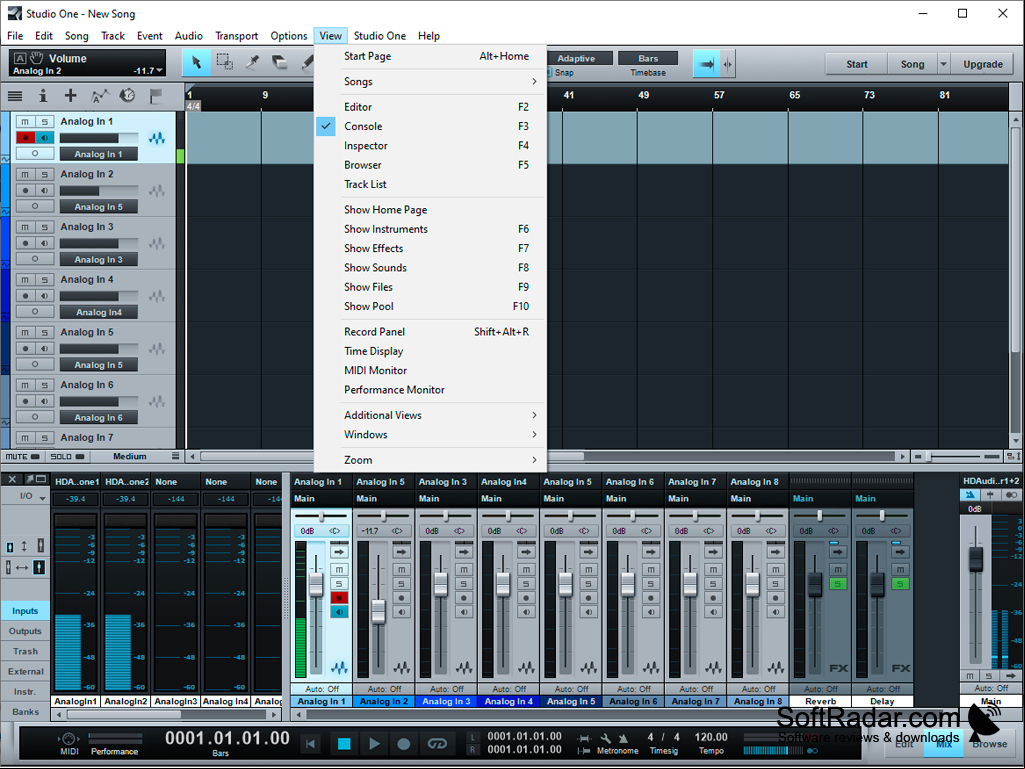Click the Upgrade button

[x=983, y=64]
